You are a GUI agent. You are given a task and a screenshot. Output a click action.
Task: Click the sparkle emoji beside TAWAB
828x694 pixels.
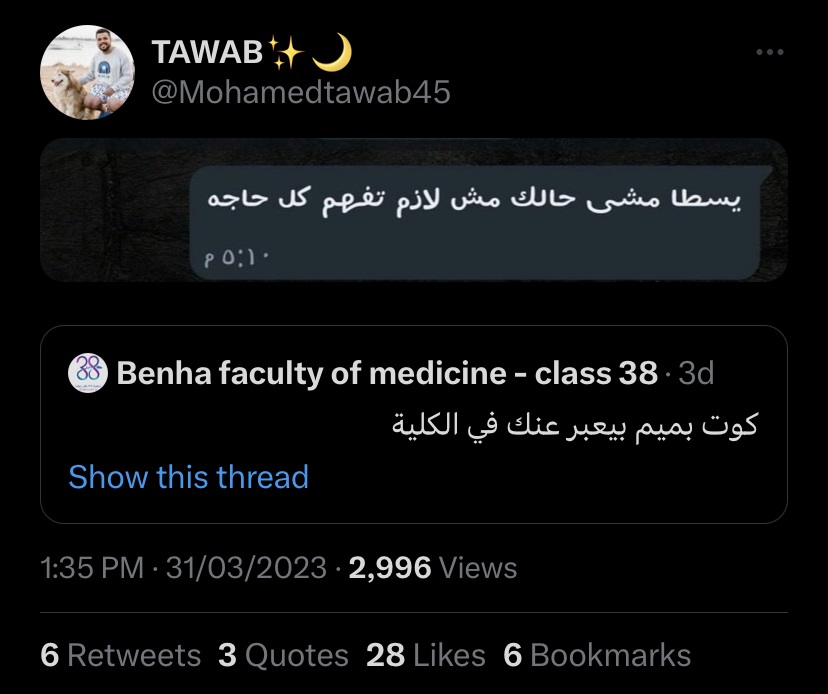(286, 52)
